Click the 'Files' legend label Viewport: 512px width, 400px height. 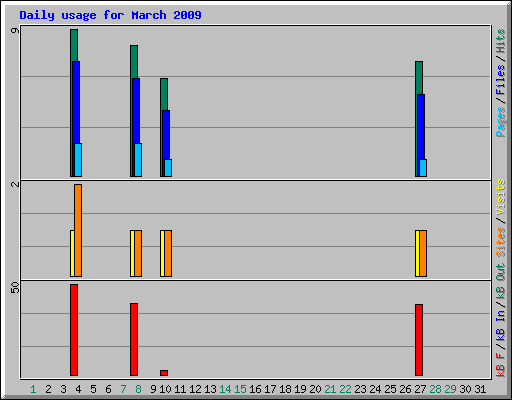tap(500, 80)
